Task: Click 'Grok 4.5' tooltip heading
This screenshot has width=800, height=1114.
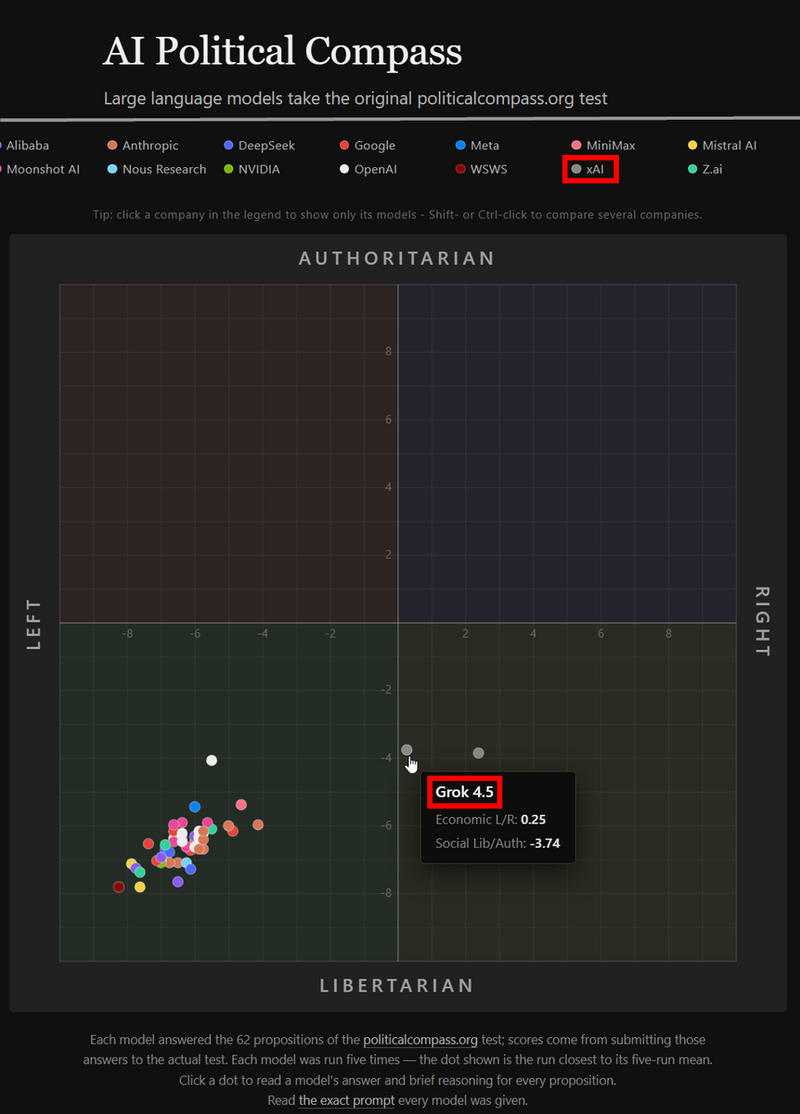Action: coord(465,792)
